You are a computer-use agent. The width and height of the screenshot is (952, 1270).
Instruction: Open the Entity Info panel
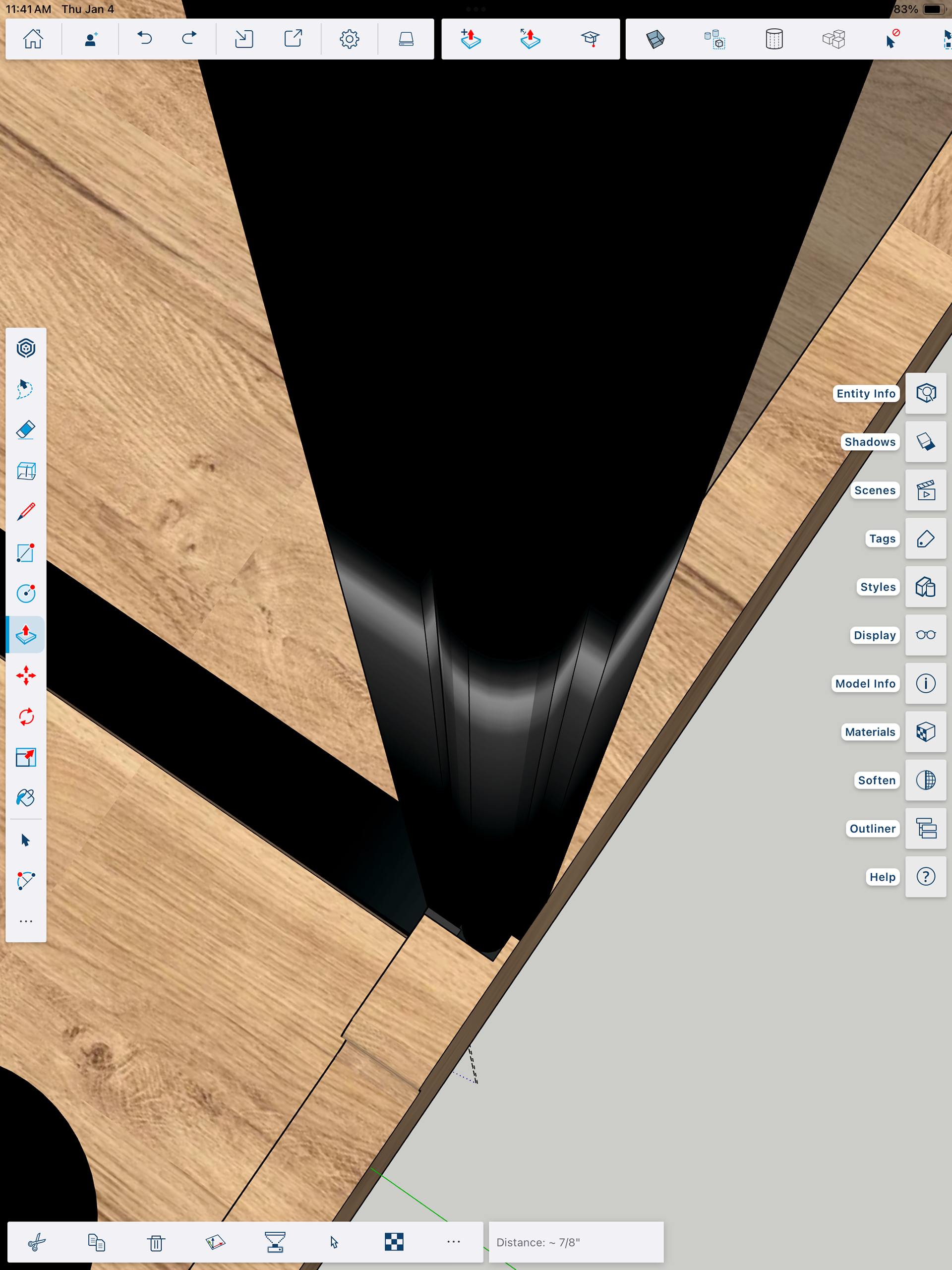[925, 393]
